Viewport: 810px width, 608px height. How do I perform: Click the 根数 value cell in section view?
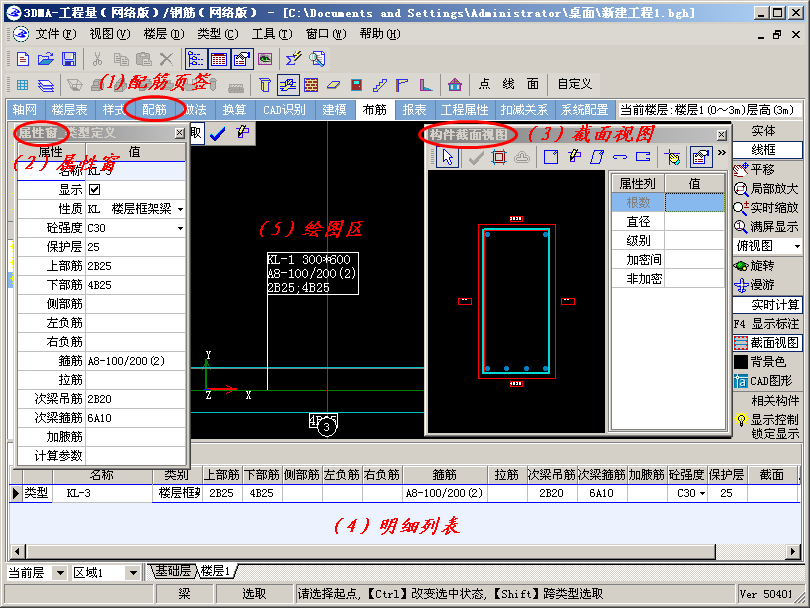(694, 202)
